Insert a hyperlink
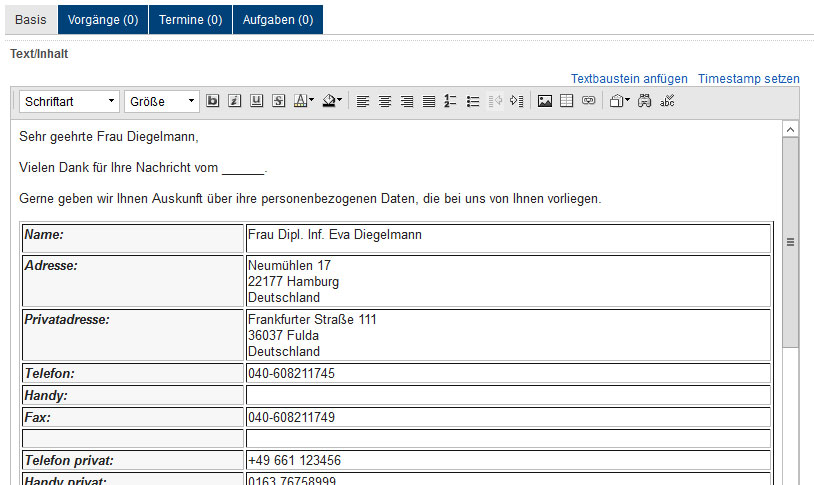Viewport: 814px width, 485px height. coord(589,101)
